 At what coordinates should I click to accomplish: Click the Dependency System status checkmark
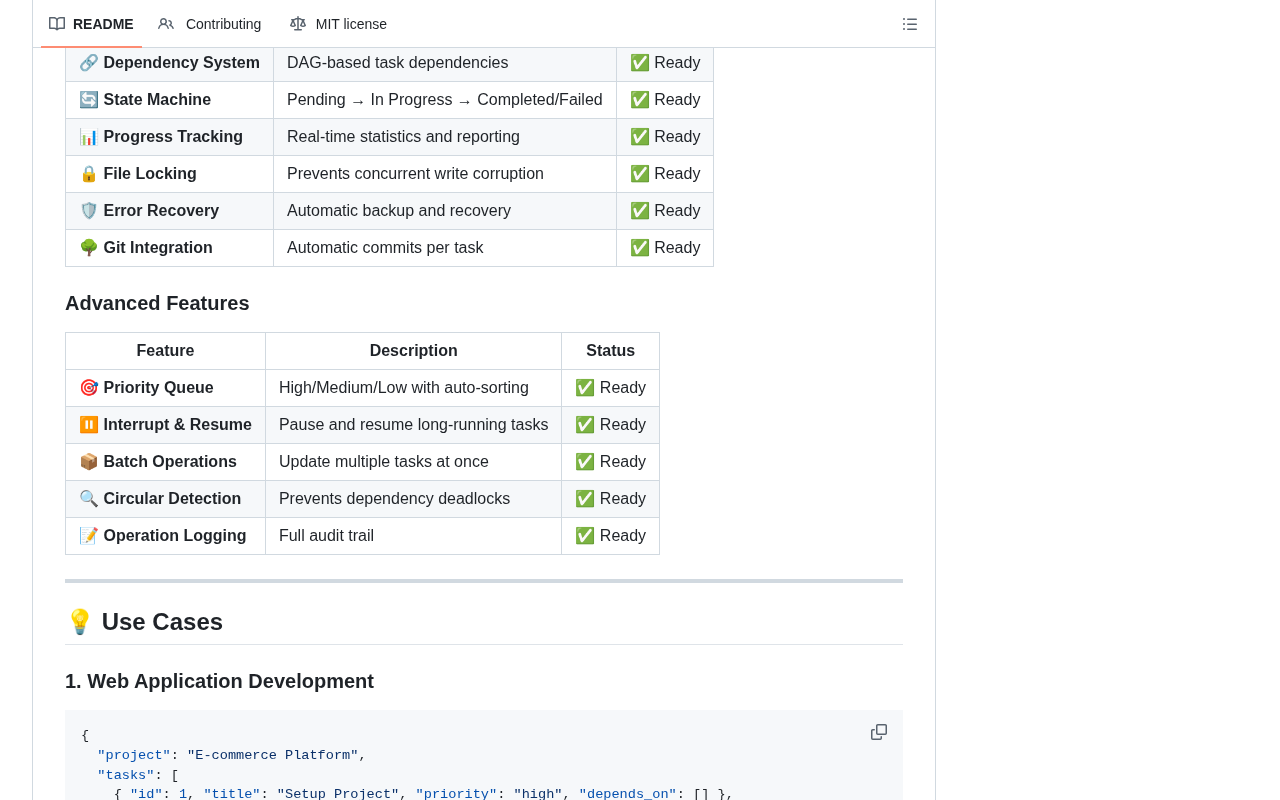640,63
